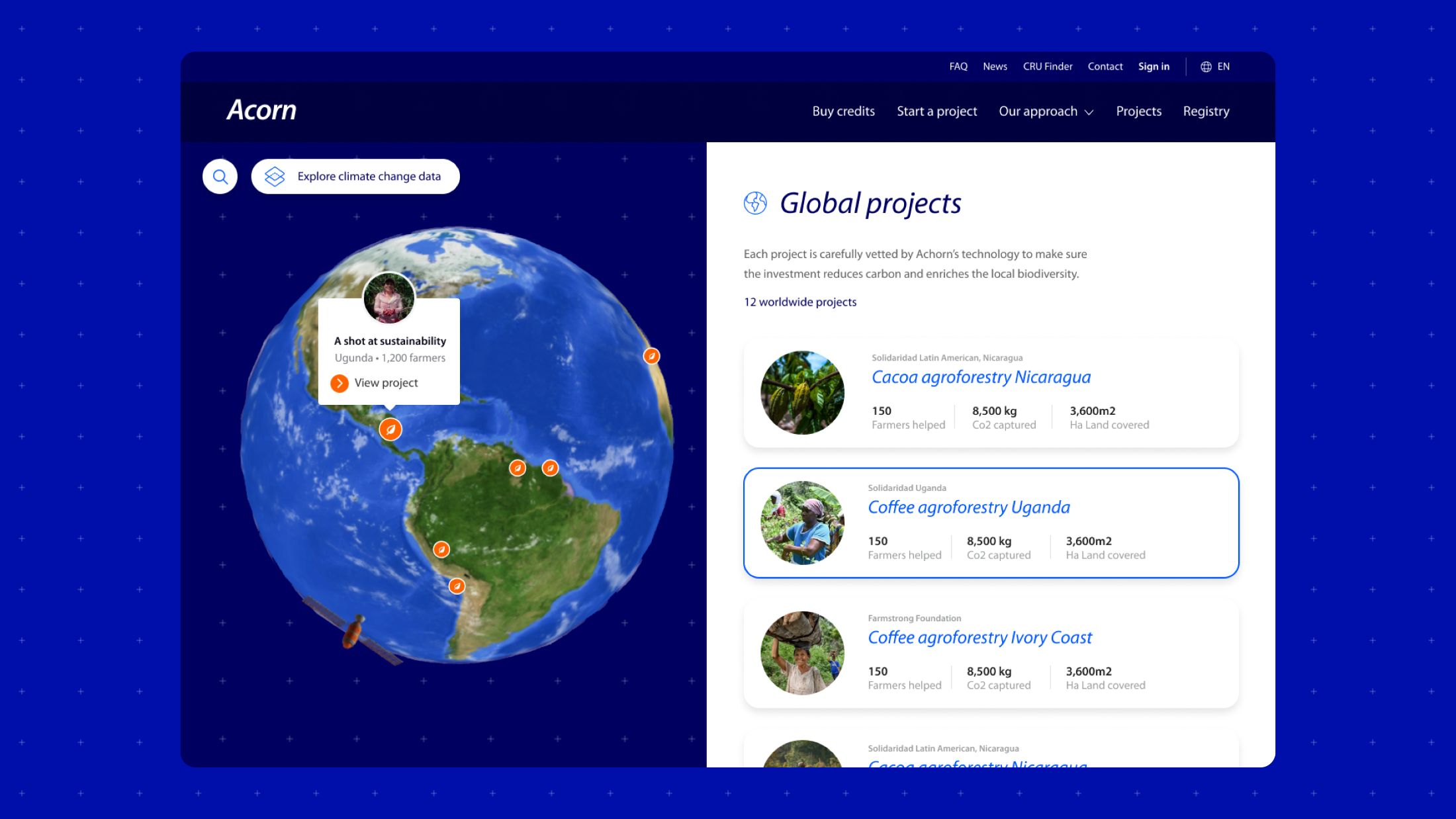Click Sign in
Screen dimensions: 1456x819
point(1154,67)
